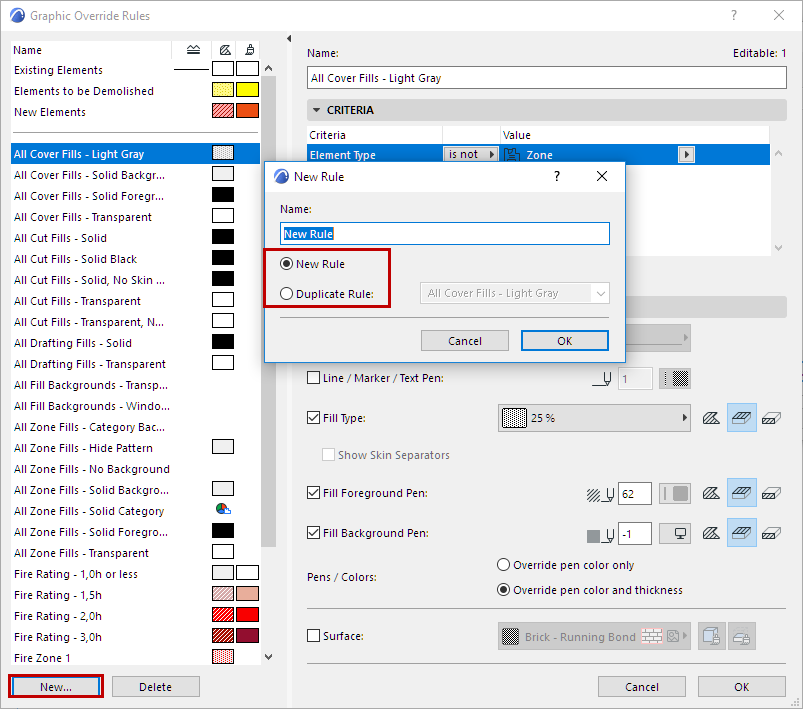
Task: Click criteria list scroll down arrow
Action: [x=778, y=248]
